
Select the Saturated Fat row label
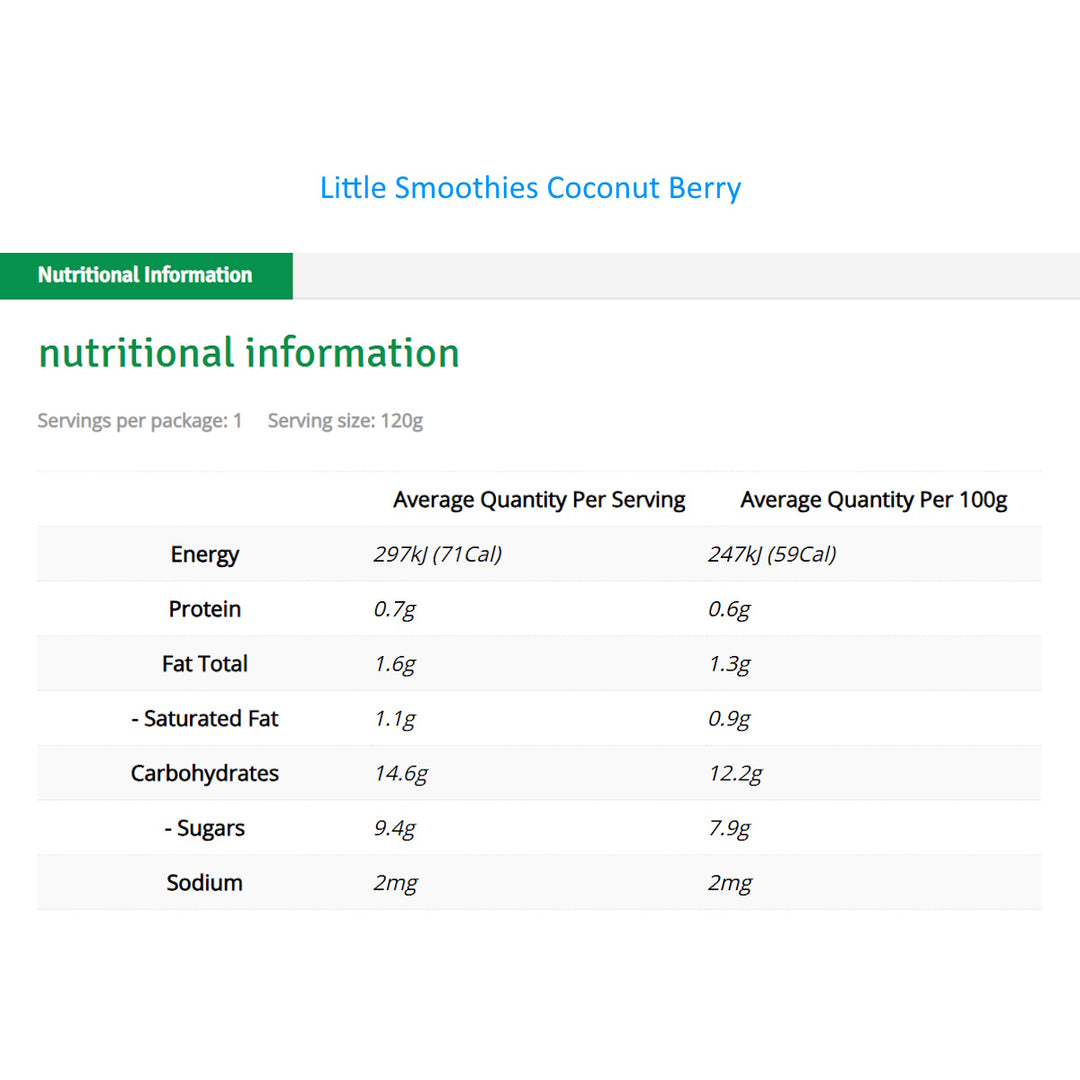pos(204,718)
